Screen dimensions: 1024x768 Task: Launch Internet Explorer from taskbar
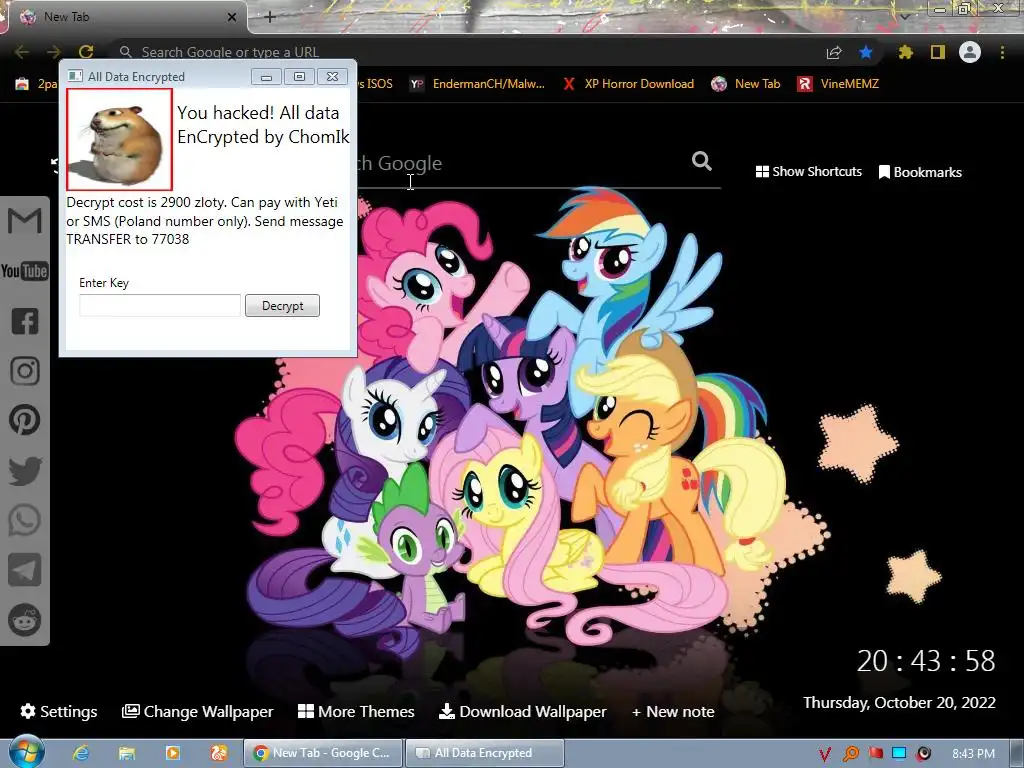point(81,753)
